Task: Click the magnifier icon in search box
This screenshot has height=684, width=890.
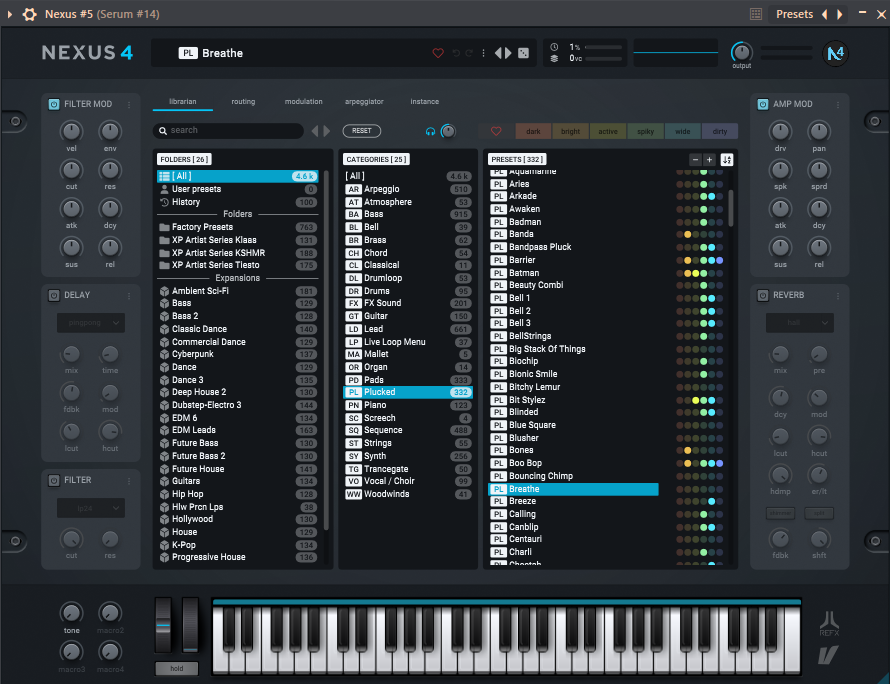Action: click(x=163, y=131)
